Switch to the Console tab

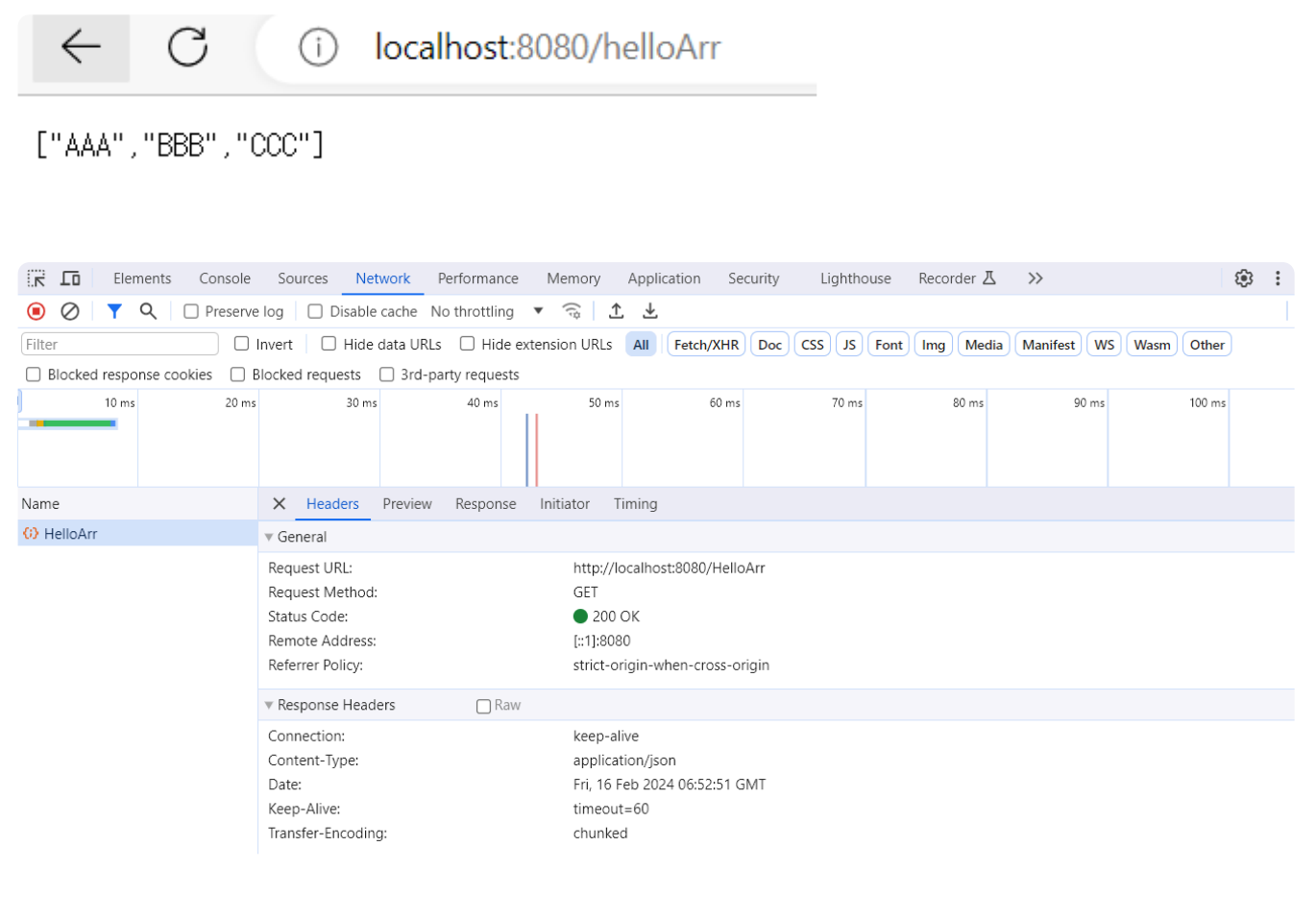(x=225, y=278)
